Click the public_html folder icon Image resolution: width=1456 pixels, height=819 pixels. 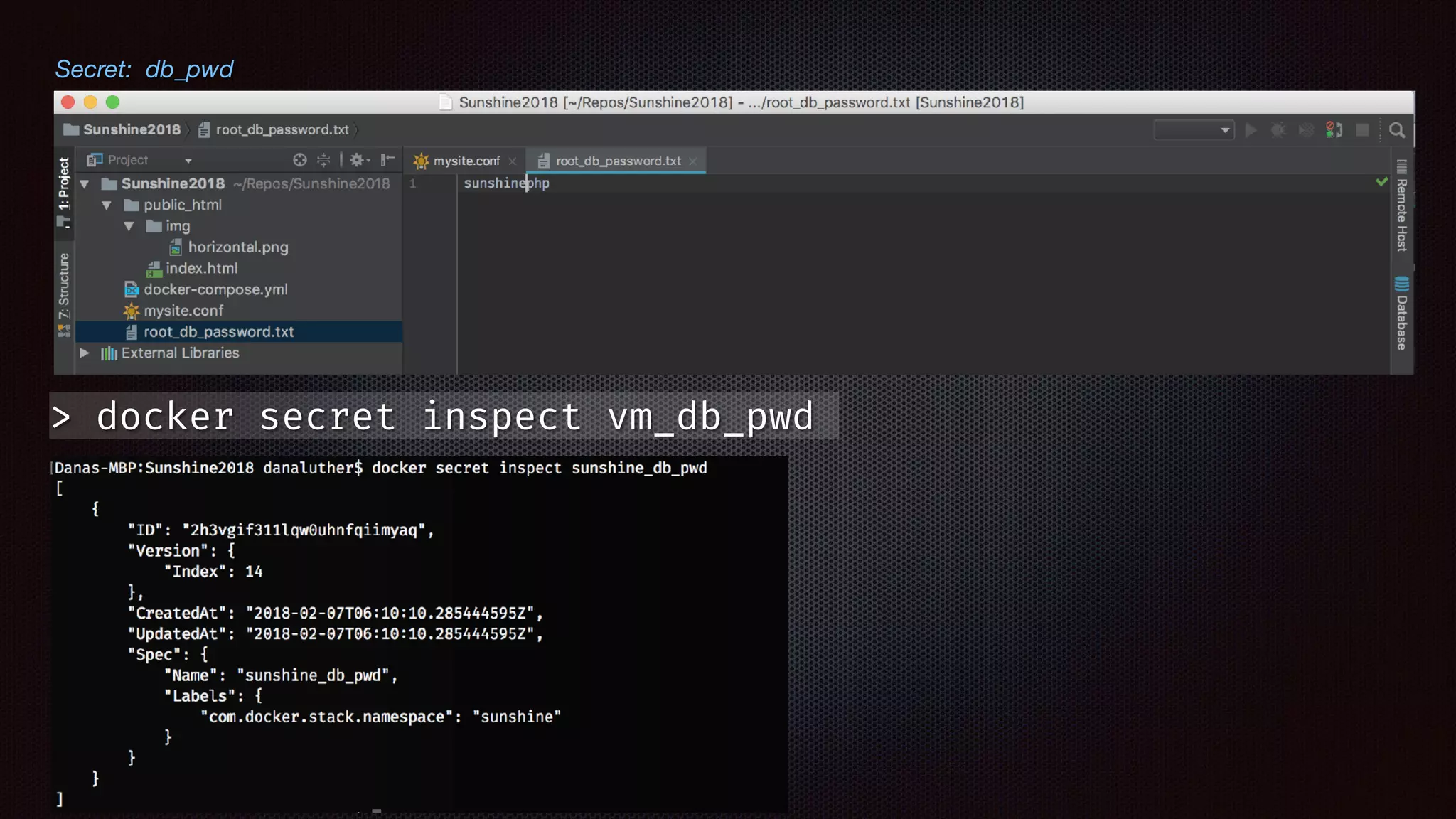click(x=132, y=205)
